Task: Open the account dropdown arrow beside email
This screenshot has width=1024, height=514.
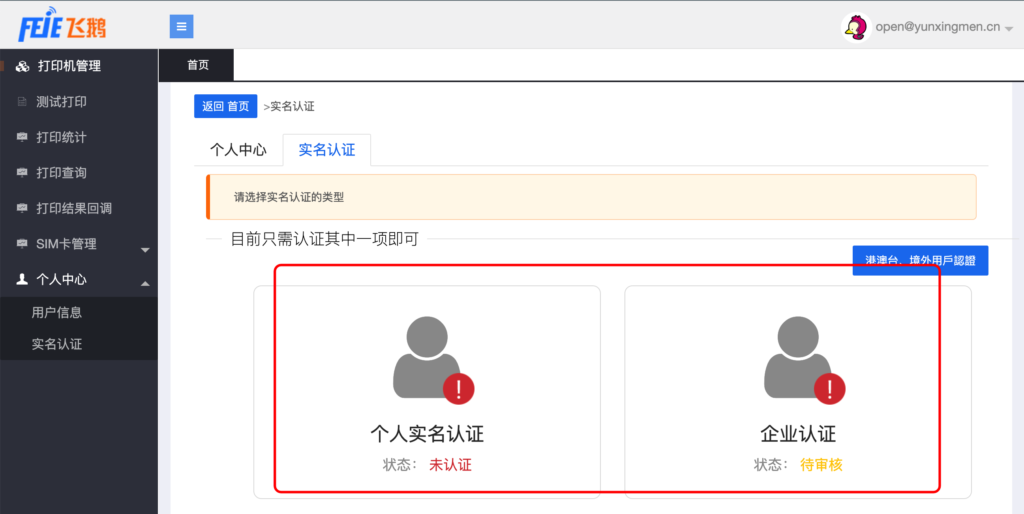Action: click(1009, 29)
